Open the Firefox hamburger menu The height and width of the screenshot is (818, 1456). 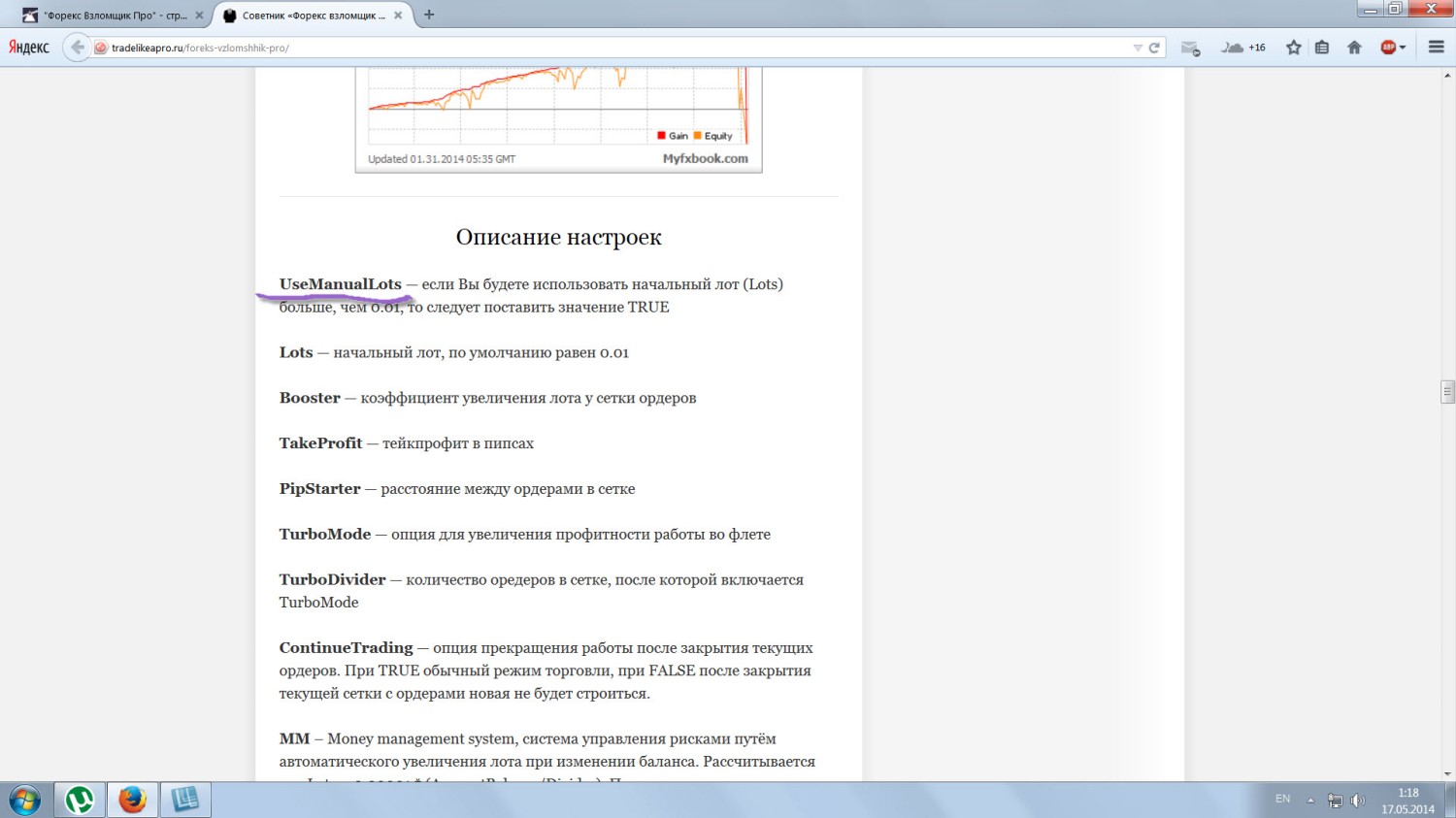pos(1437,48)
